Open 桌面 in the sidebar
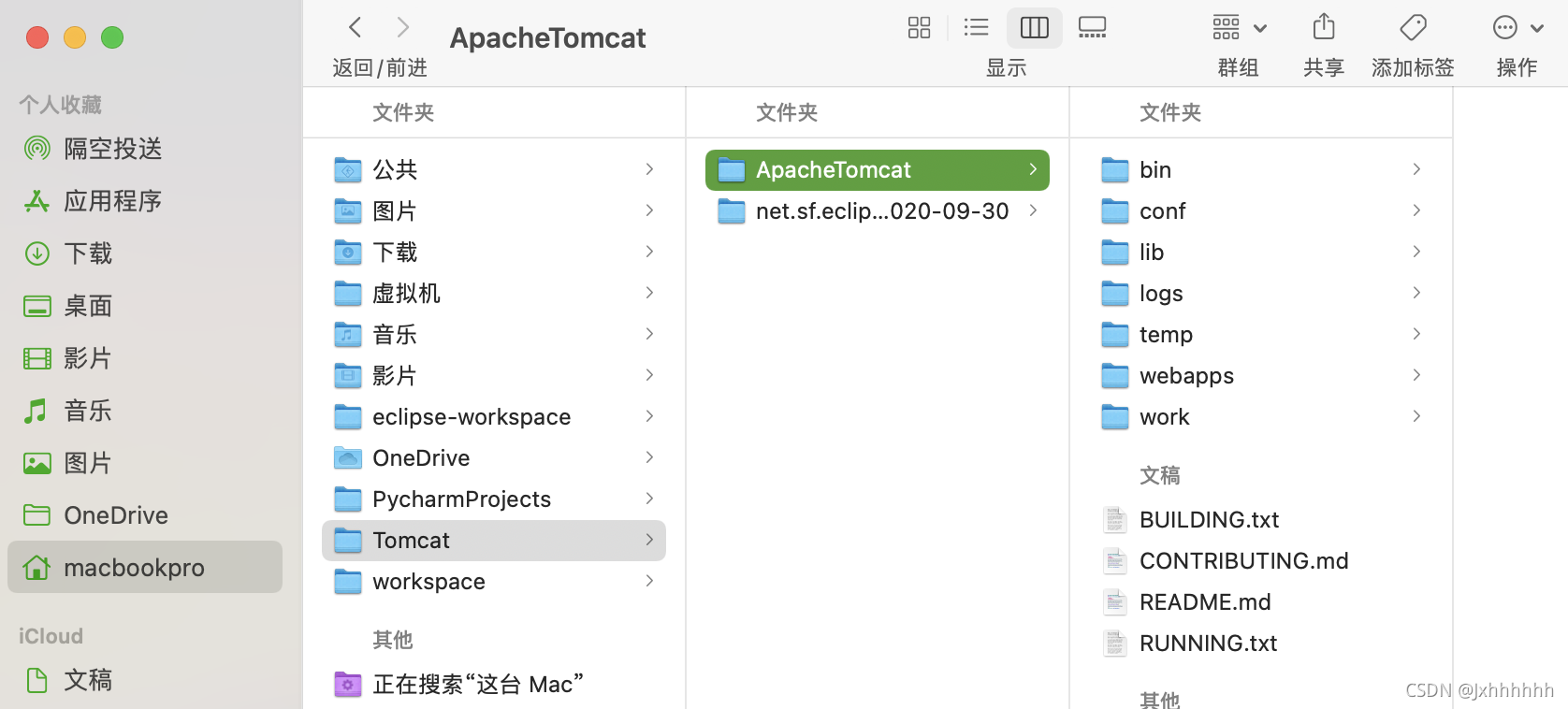The width and height of the screenshot is (1568, 709). click(145, 306)
